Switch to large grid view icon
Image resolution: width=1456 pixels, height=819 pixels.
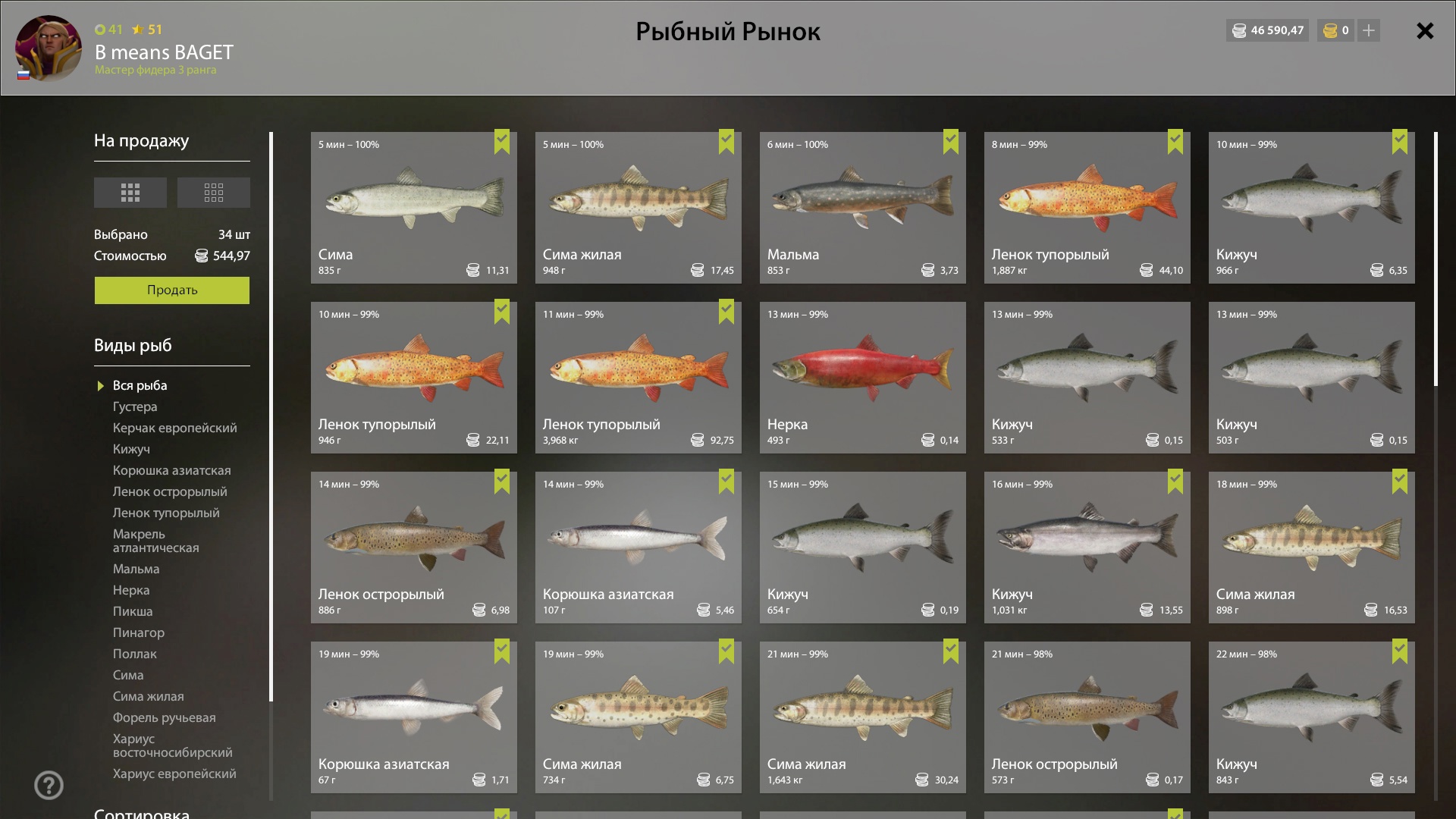(130, 193)
